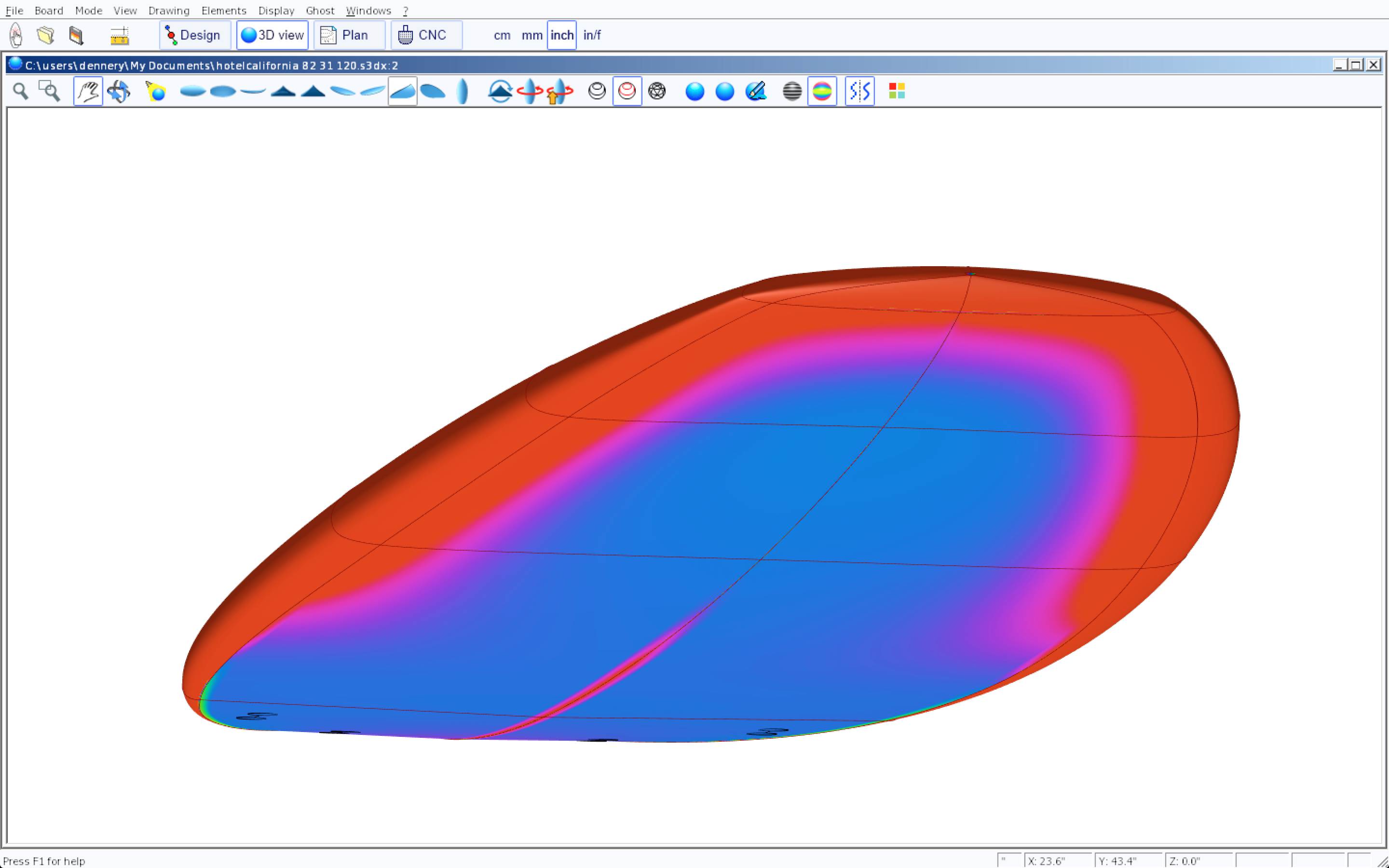Select the 3D rotate view tool
This screenshot has width=1389, height=868.
pyautogui.click(x=119, y=91)
